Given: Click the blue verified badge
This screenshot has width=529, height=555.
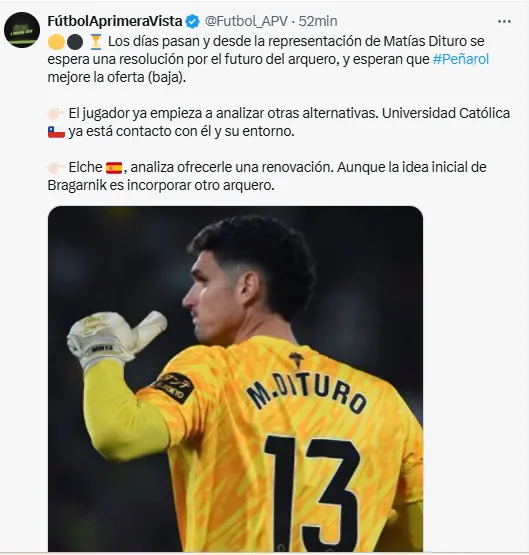Looking at the screenshot, I should coord(192,22).
